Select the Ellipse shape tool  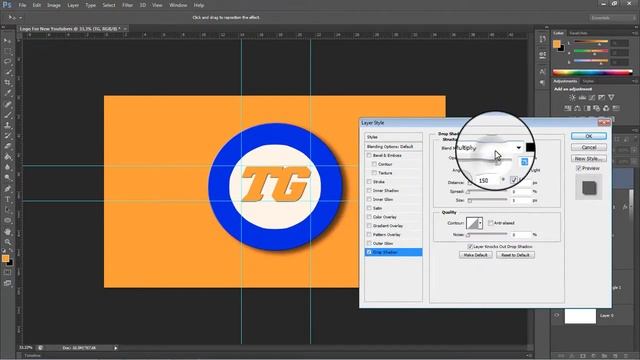pos(7,220)
